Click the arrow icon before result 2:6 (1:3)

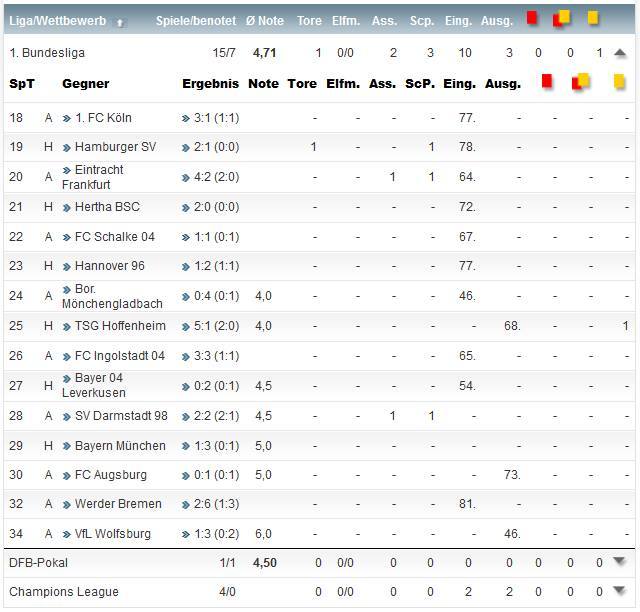[186, 504]
